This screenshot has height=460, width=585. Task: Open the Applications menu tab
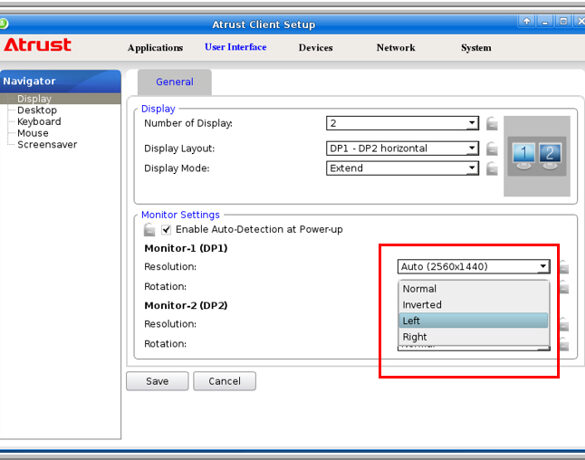[x=155, y=48]
